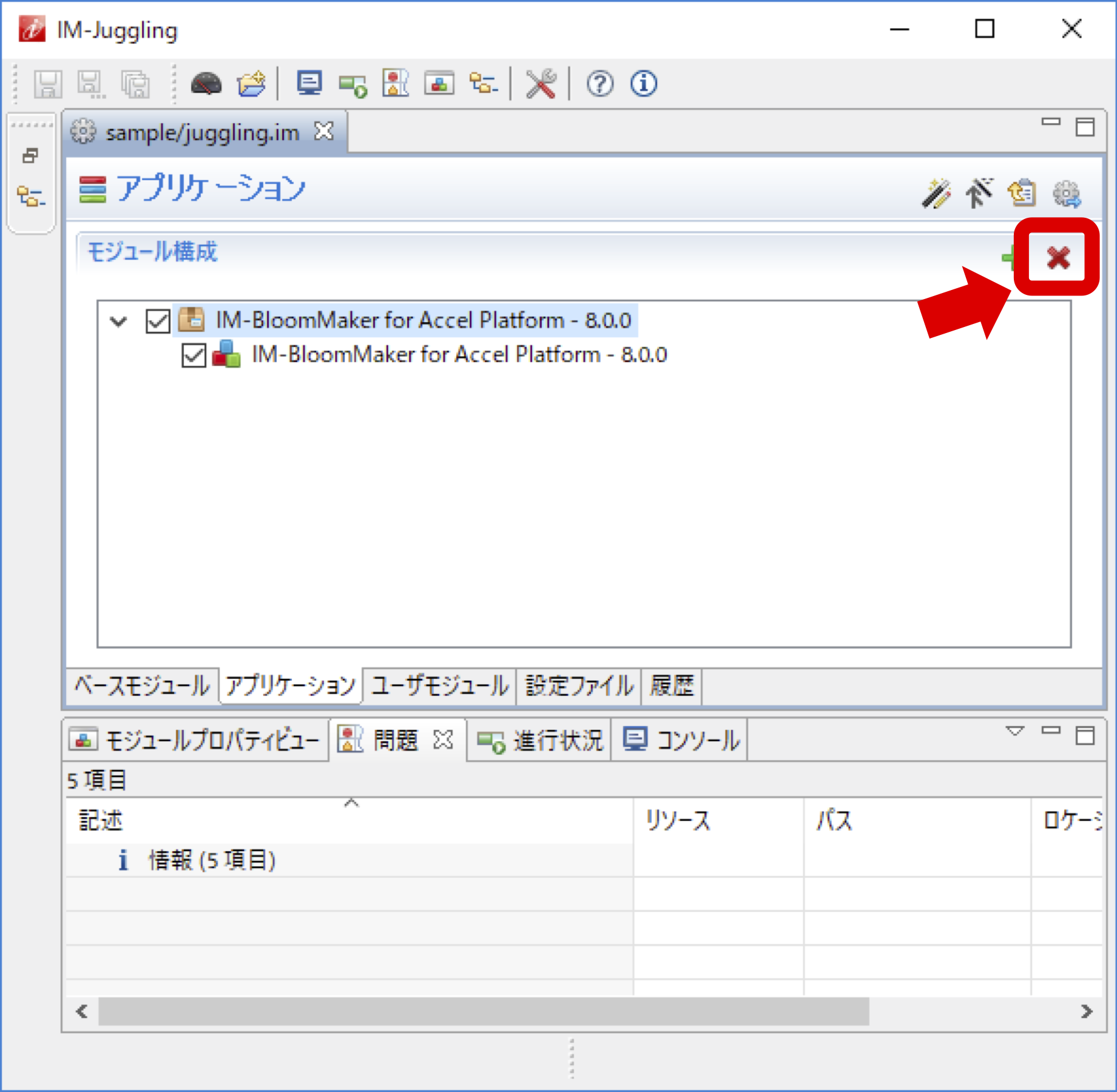Click the progress status toolbar icon
Image resolution: width=1117 pixels, height=1092 pixels.
(x=353, y=84)
